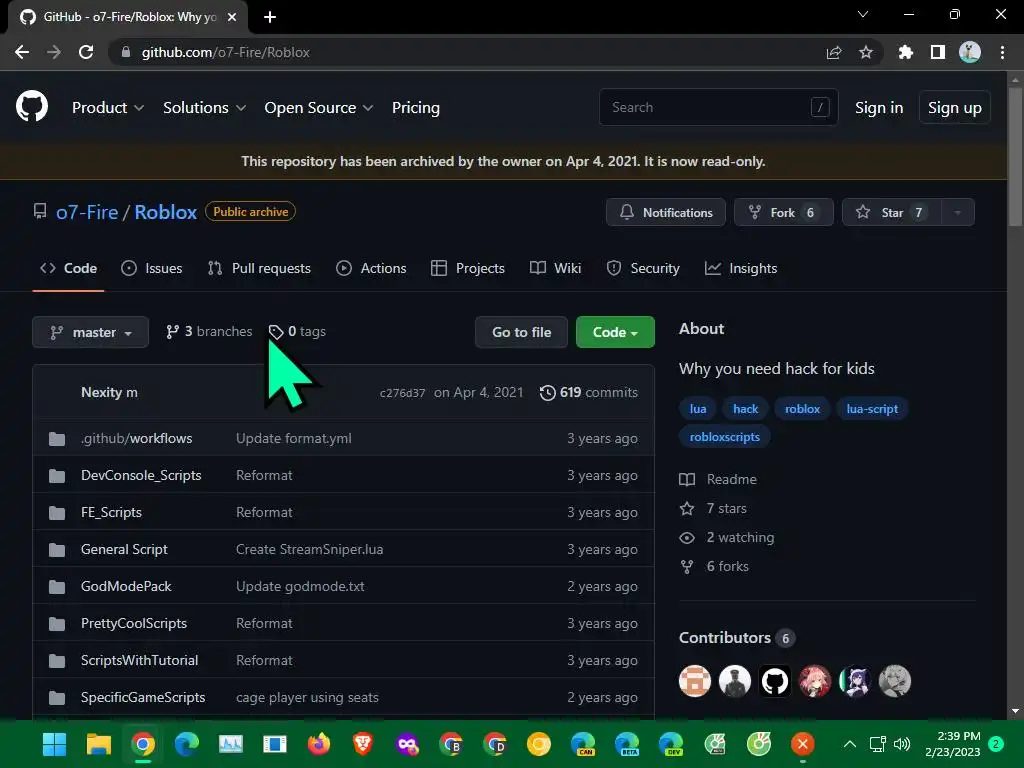The image size is (1024, 768).
Task: Expand the Open Source menu
Action: point(319,107)
